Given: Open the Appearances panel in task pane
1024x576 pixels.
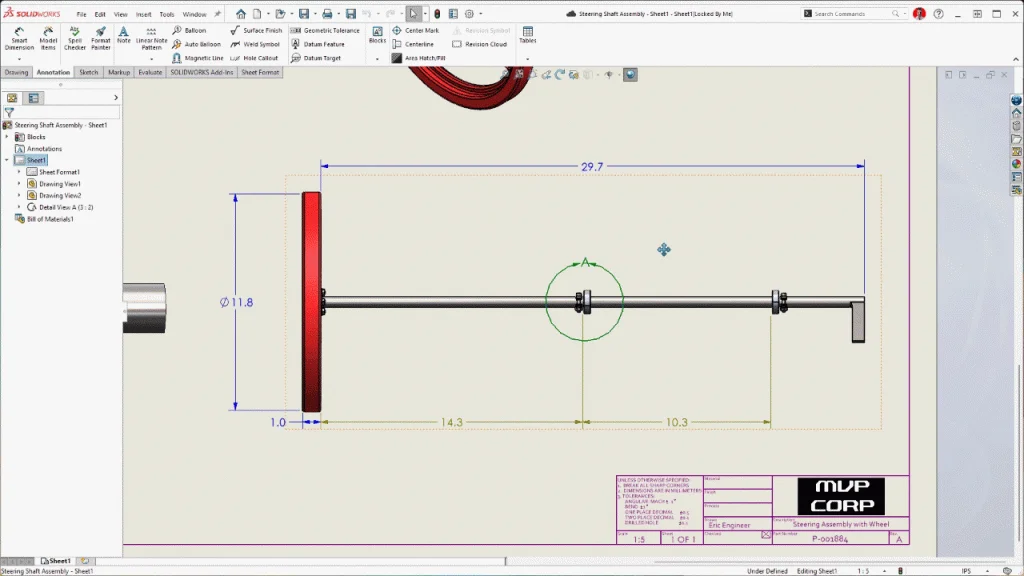Looking at the screenshot, I should [x=1016, y=164].
